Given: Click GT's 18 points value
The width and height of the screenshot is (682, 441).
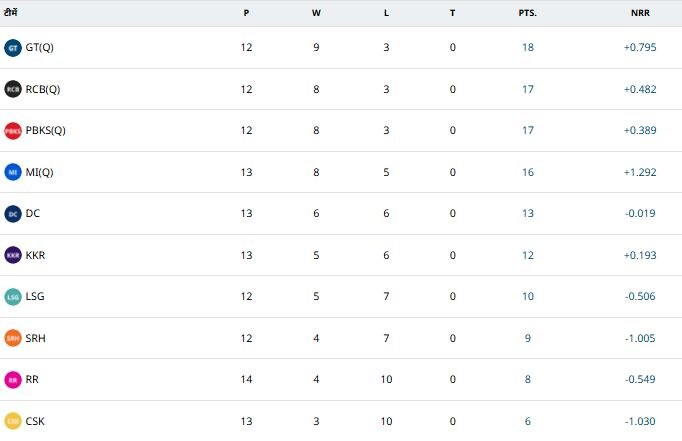Looking at the screenshot, I should [527, 47].
